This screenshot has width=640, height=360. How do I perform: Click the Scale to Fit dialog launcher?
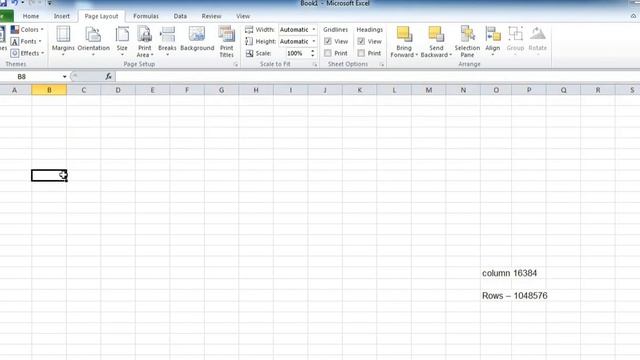tap(315, 64)
